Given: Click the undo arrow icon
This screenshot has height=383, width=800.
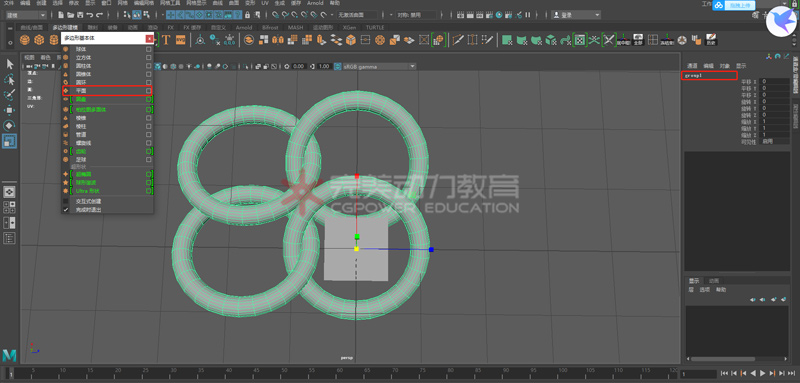Looking at the screenshot, I should click(90, 15).
